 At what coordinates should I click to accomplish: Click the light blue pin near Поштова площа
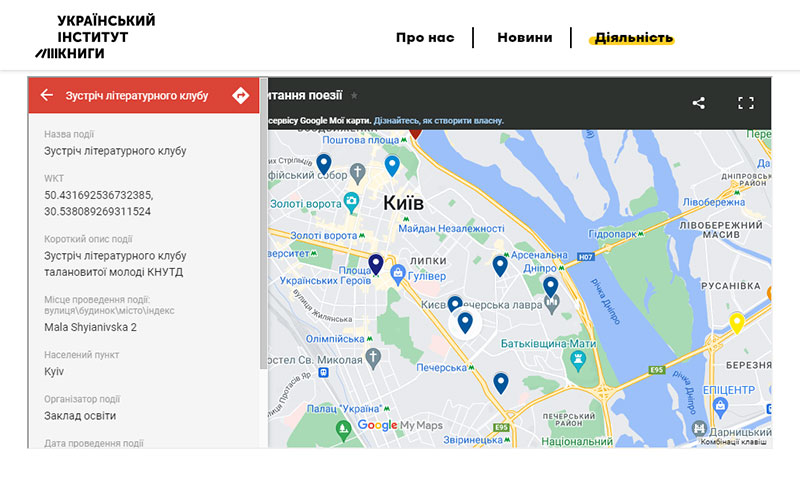(x=392, y=166)
